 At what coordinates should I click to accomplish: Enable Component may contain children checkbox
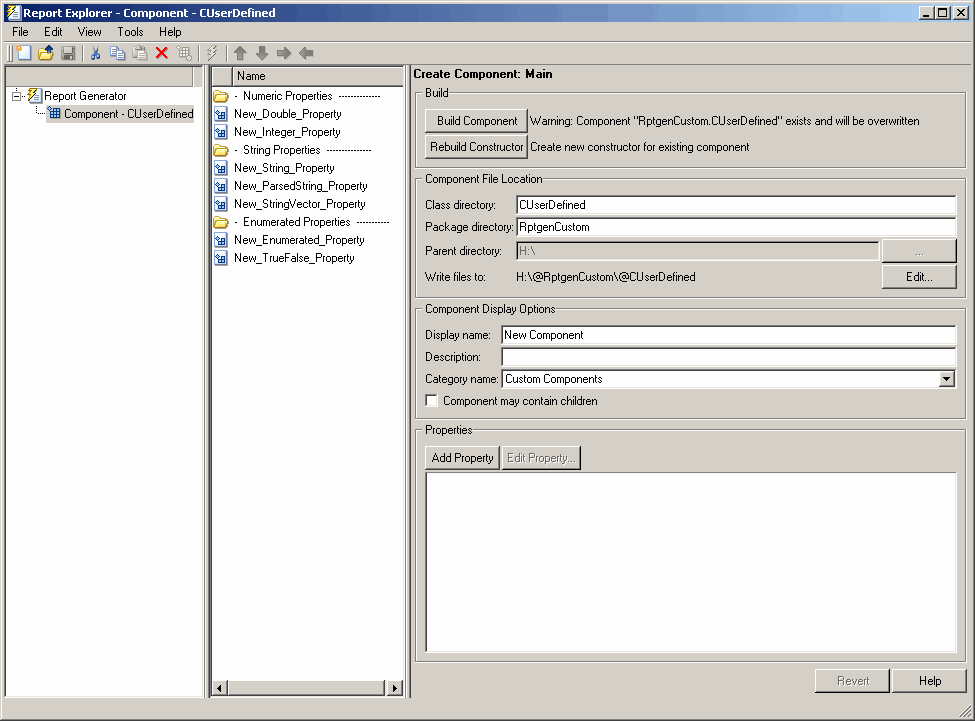pos(432,401)
